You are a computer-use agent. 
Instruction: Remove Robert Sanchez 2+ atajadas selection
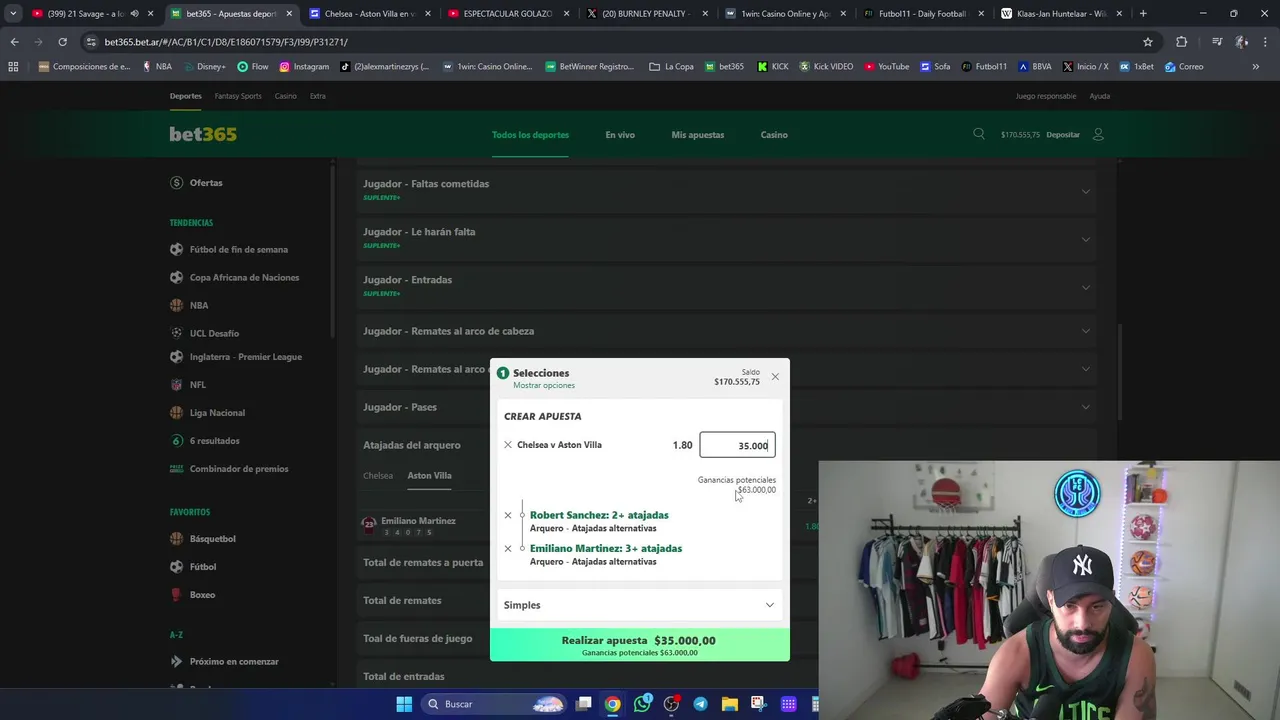tap(508, 515)
